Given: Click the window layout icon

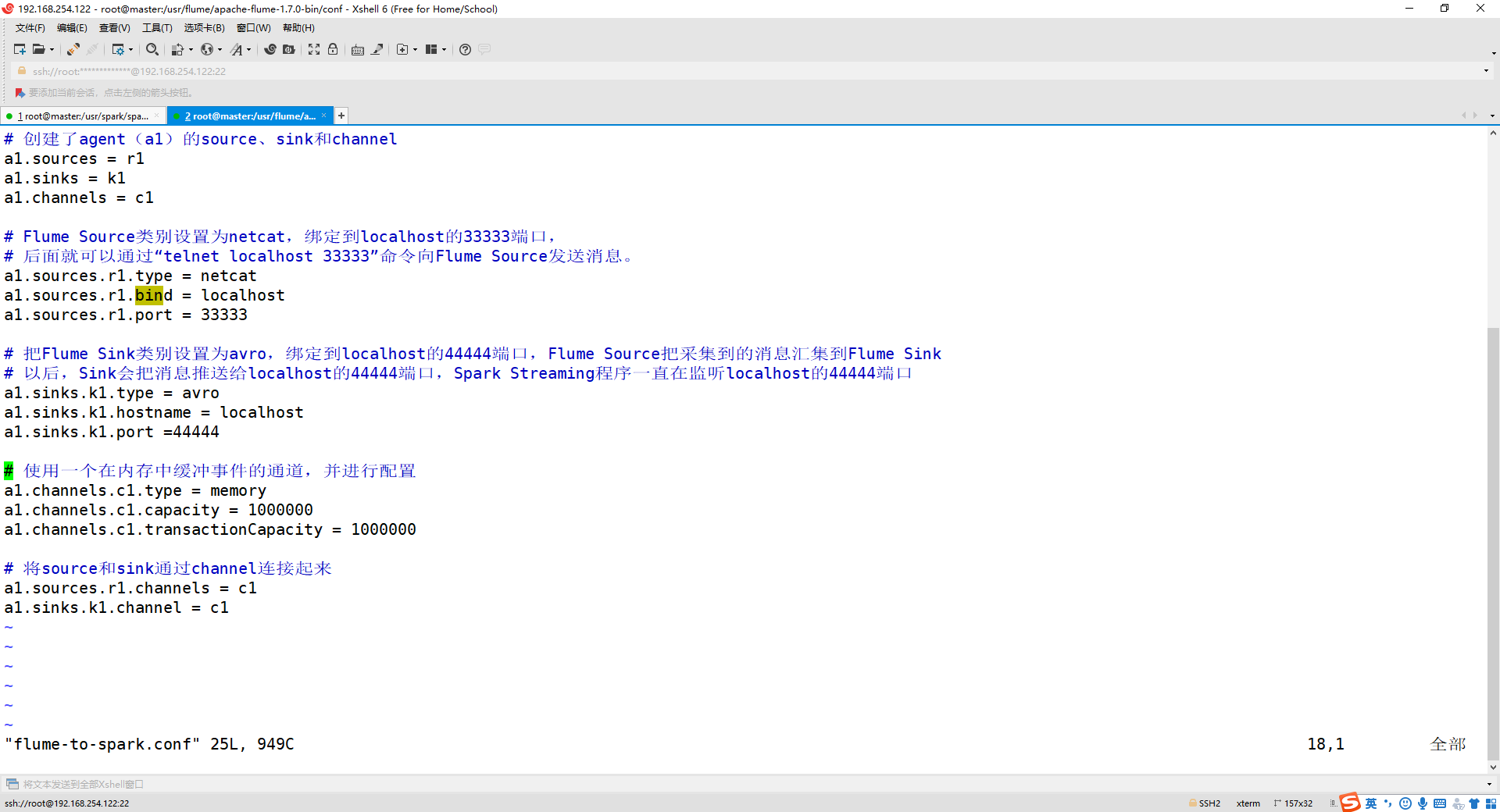Looking at the screenshot, I should tap(431, 49).
